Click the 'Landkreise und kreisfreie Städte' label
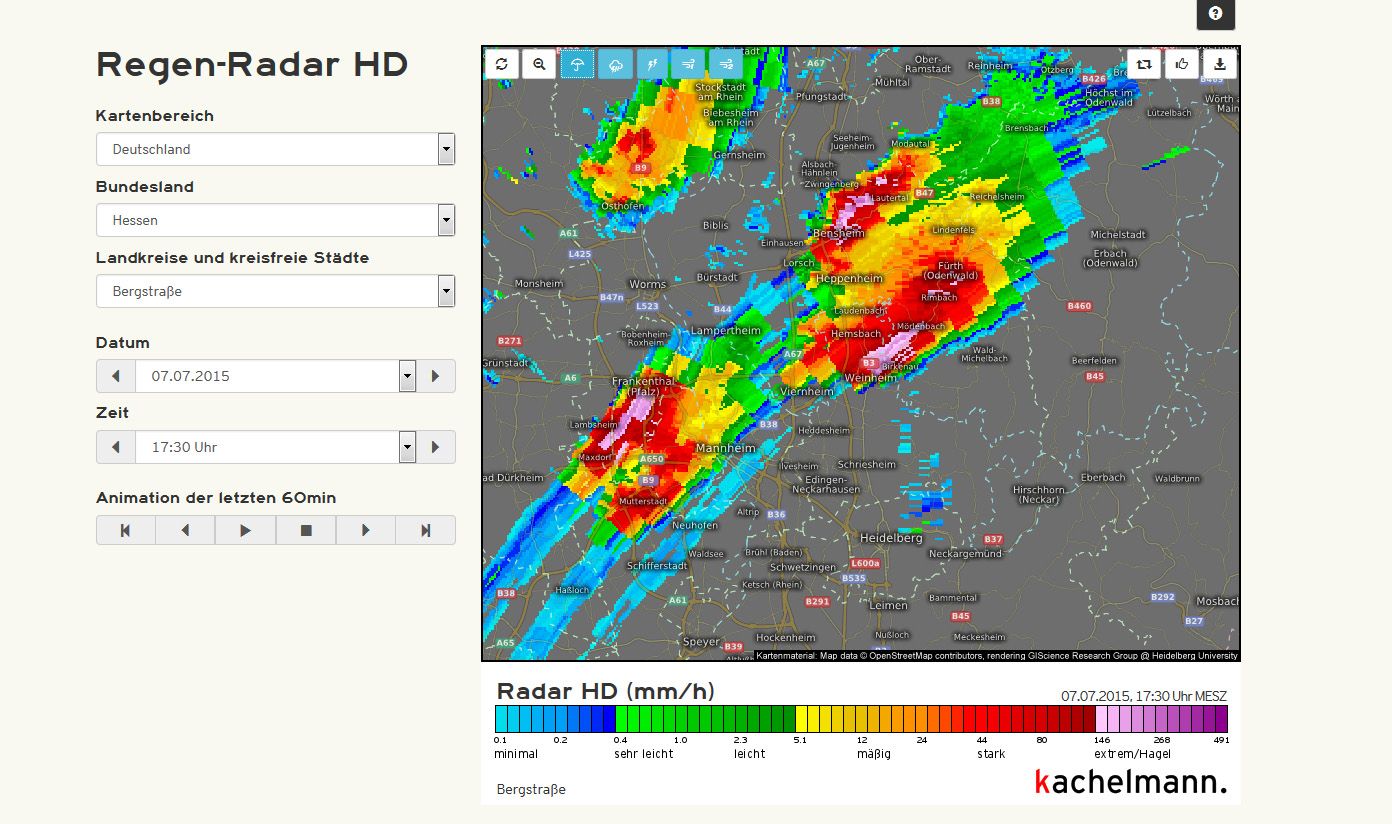1392x824 pixels. click(x=233, y=258)
